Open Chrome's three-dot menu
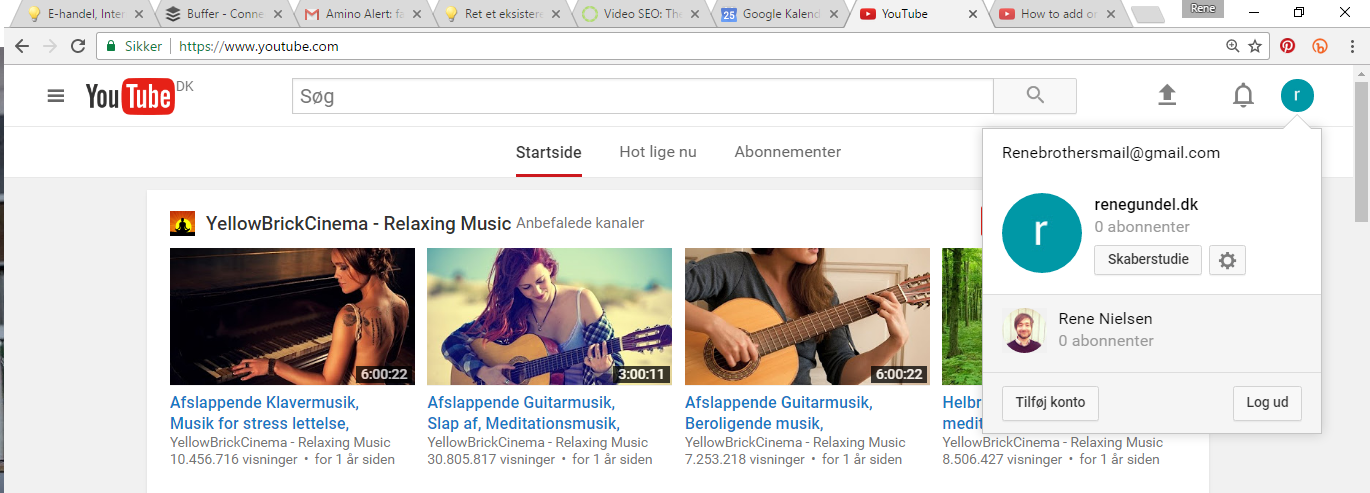Screen dimensions: 1370x493 click(1352, 46)
